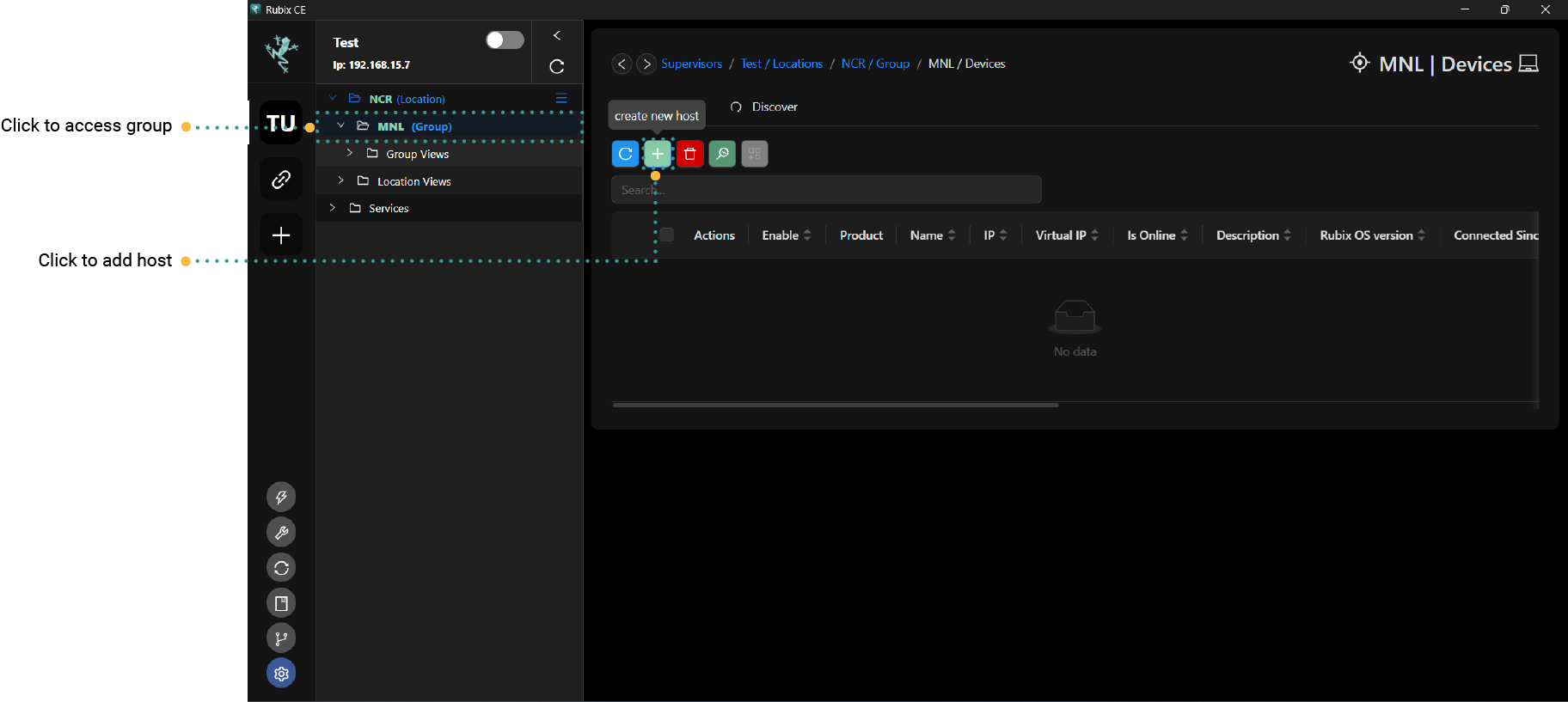Open the NCR / Group breadcrumb link
This screenshot has height=702, width=1568.
pos(875,64)
